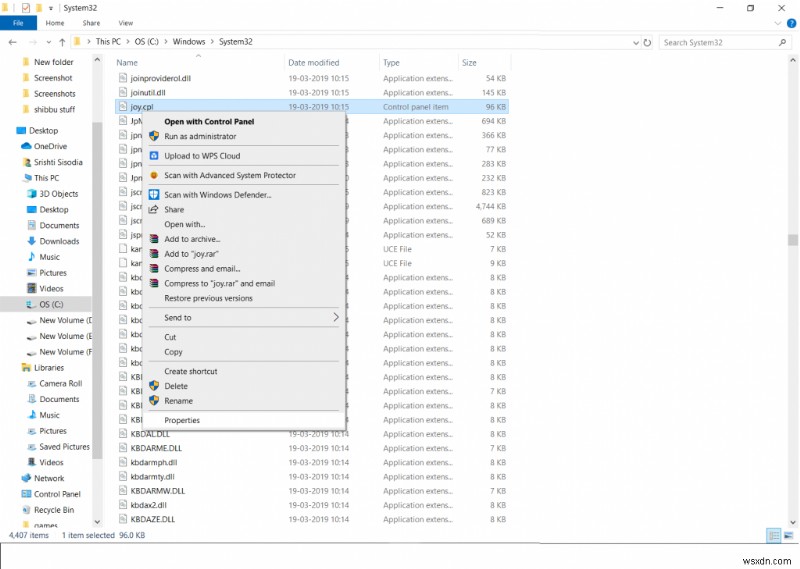Select the joinproviderol.dll file icon
This screenshot has width=800, height=569.
tap(122, 78)
